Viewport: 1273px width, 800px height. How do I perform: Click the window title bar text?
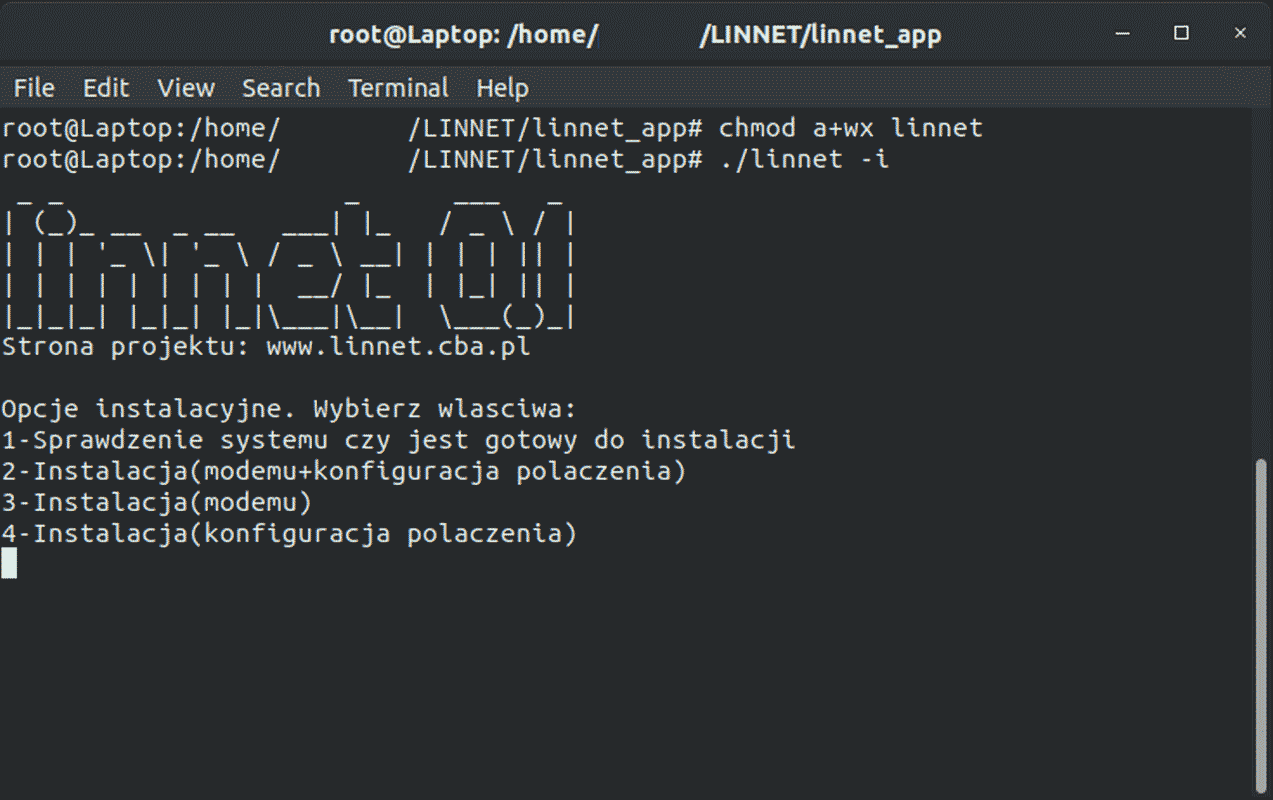point(635,36)
